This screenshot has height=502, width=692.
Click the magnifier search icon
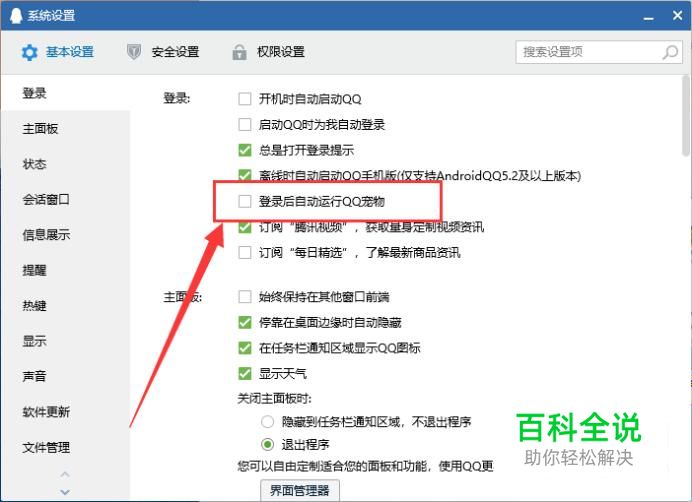coord(670,52)
